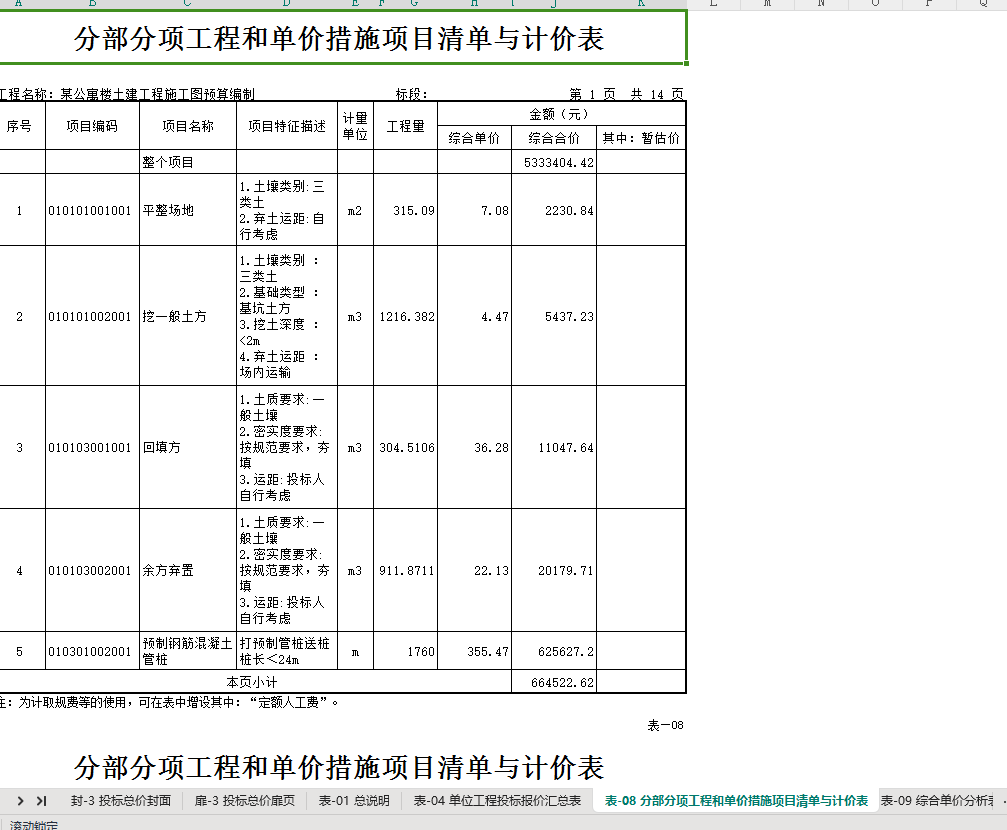The height and width of the screenshot is (830, 1007).
Task: Select item code 010101001001
Action: [x=92, y=210]
